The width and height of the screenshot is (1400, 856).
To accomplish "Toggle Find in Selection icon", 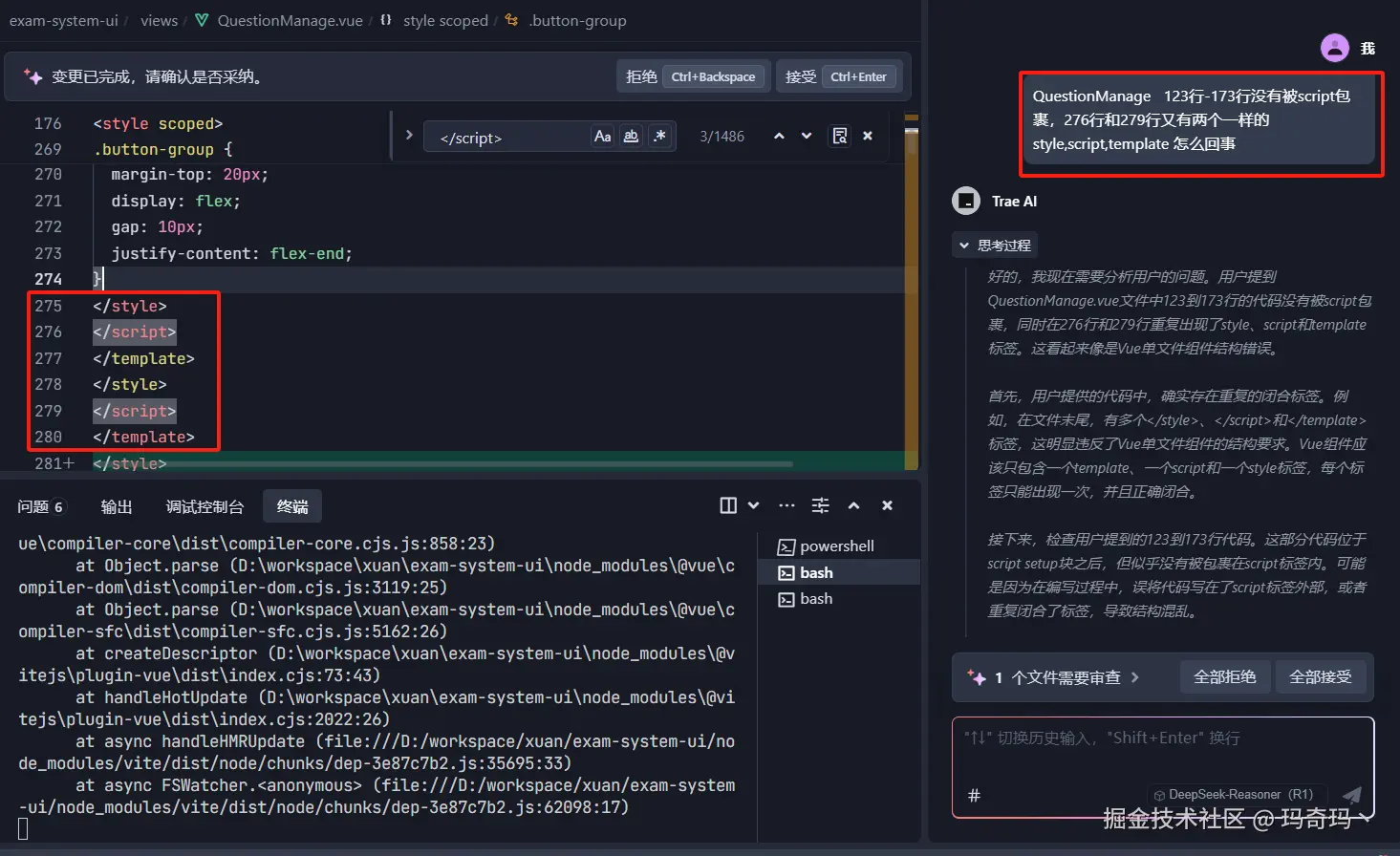I will pyautogui.click(x=839, y=137).
